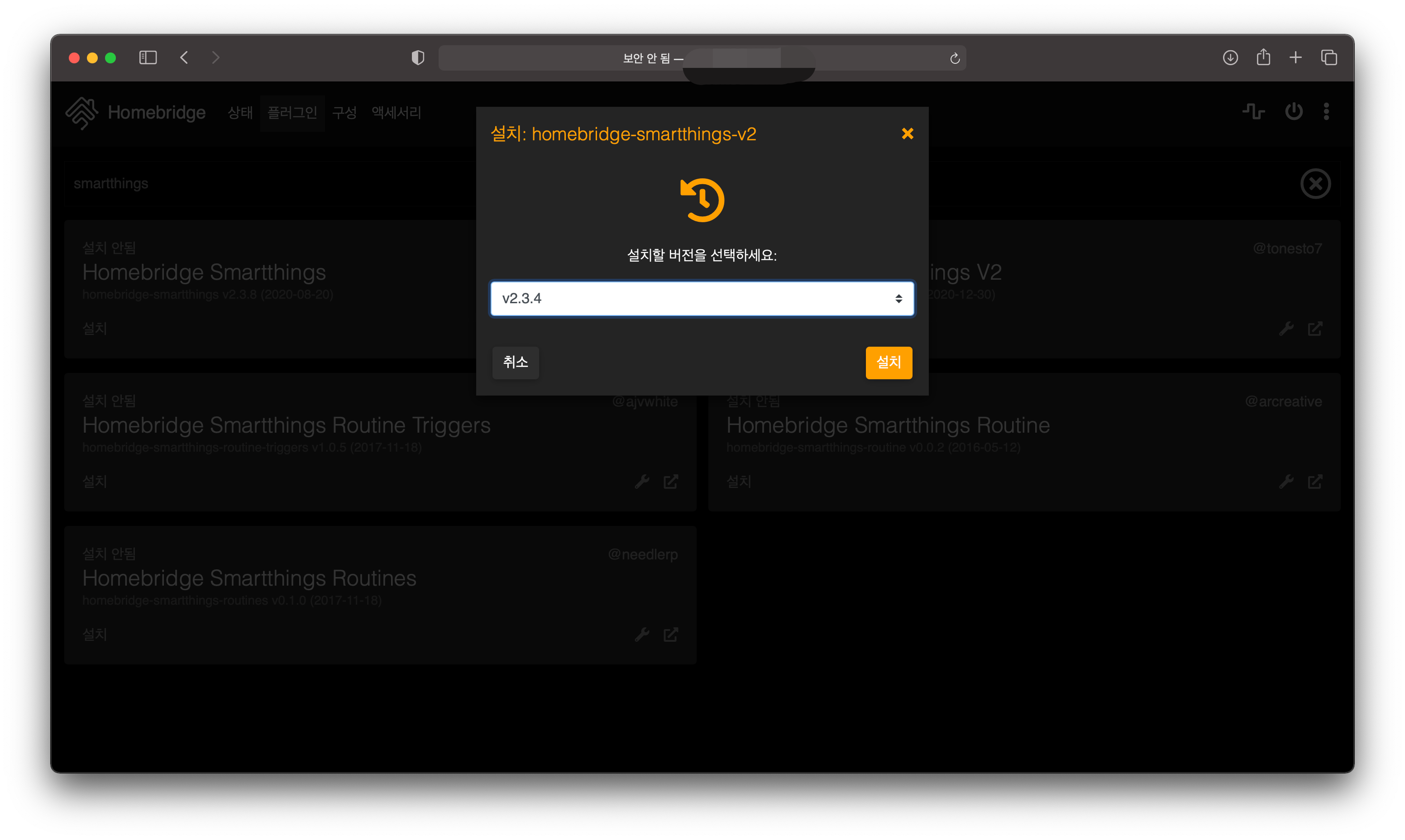
Task: Close the install dialog with orange X
Action: pyautogui.click(x=907, y=134)
